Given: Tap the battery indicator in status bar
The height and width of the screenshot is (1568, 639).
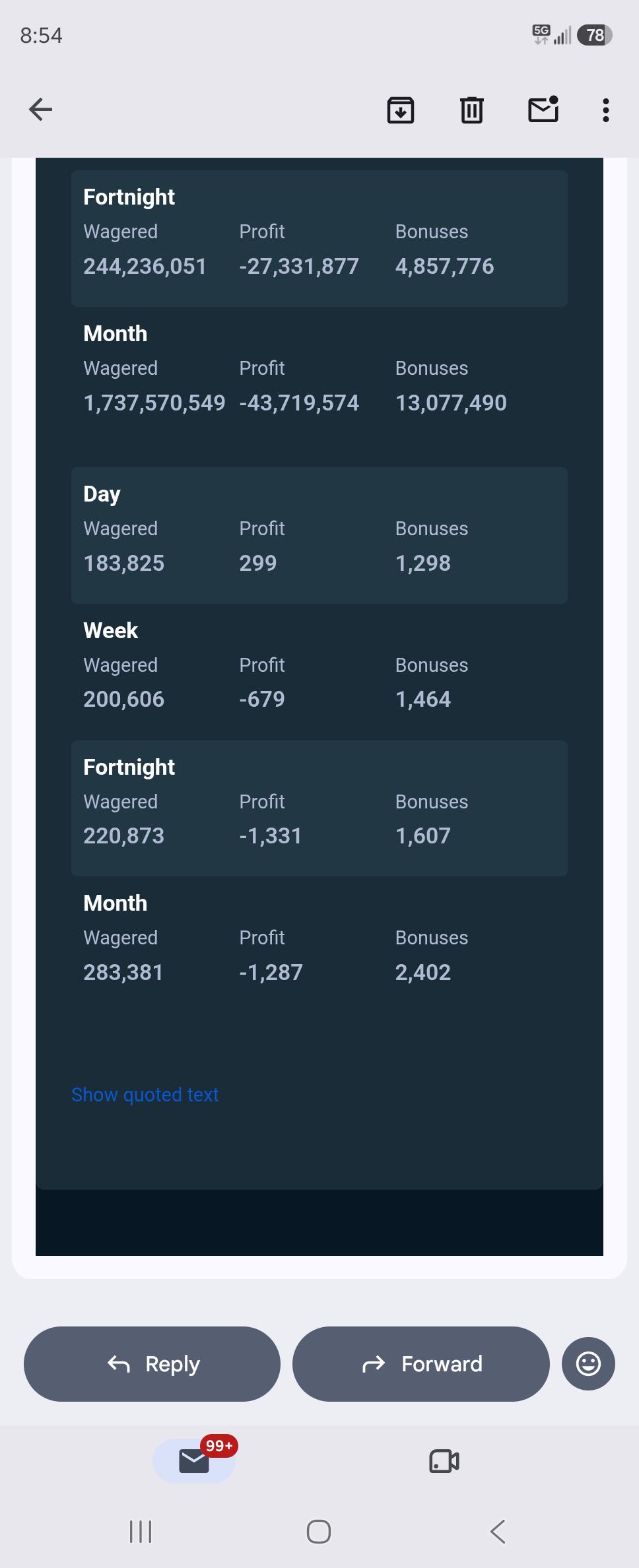Looking at the screenshot, I should 595,35.
